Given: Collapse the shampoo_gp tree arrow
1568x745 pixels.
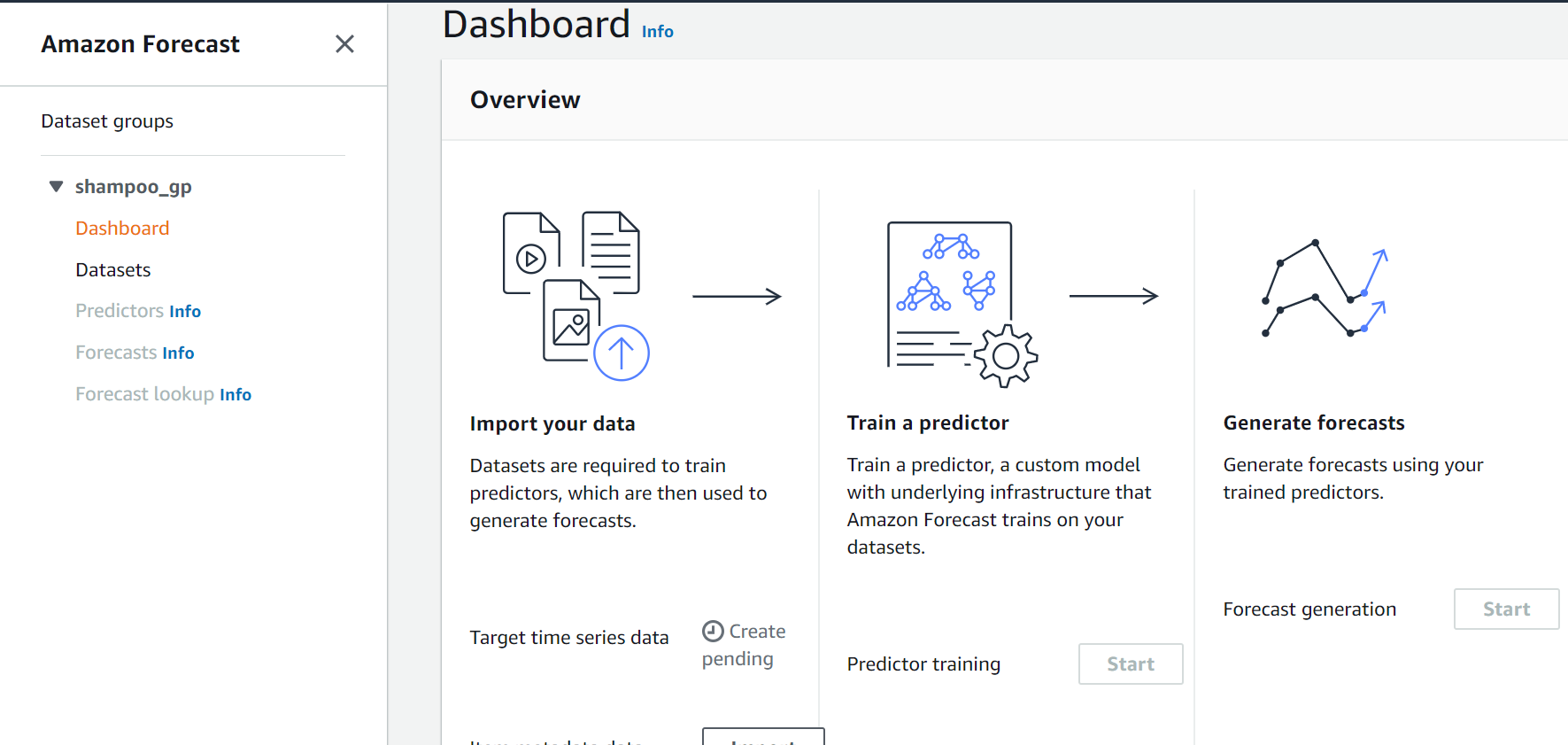Looking at the screenshot, I should pyautogui.click(x=57, y=187).
